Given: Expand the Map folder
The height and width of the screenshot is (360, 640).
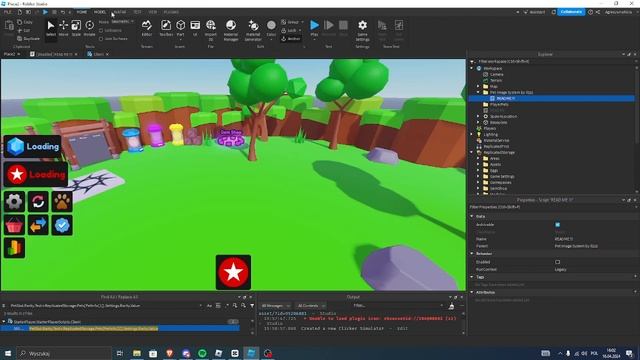Looking at the screenshot, I should click(x=478, y=87).
